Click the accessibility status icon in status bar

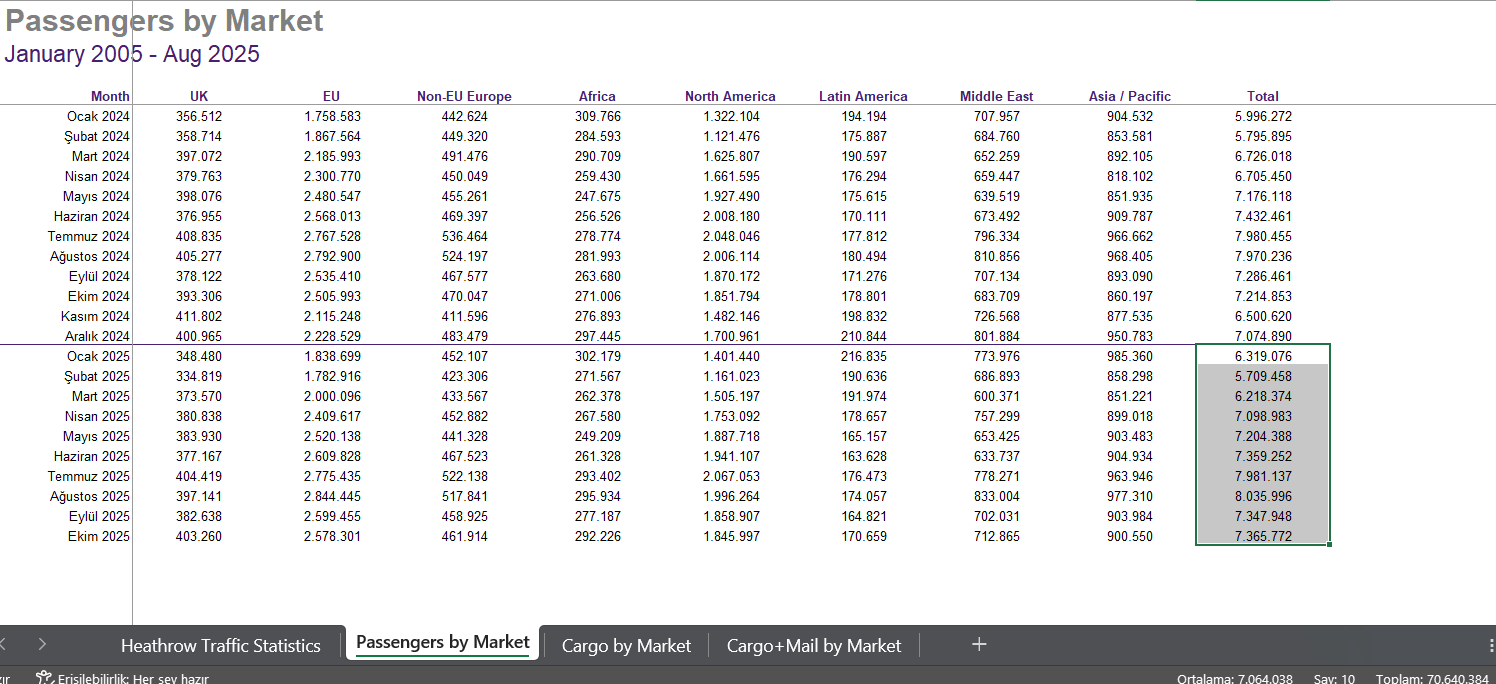(x=44, y=677)
